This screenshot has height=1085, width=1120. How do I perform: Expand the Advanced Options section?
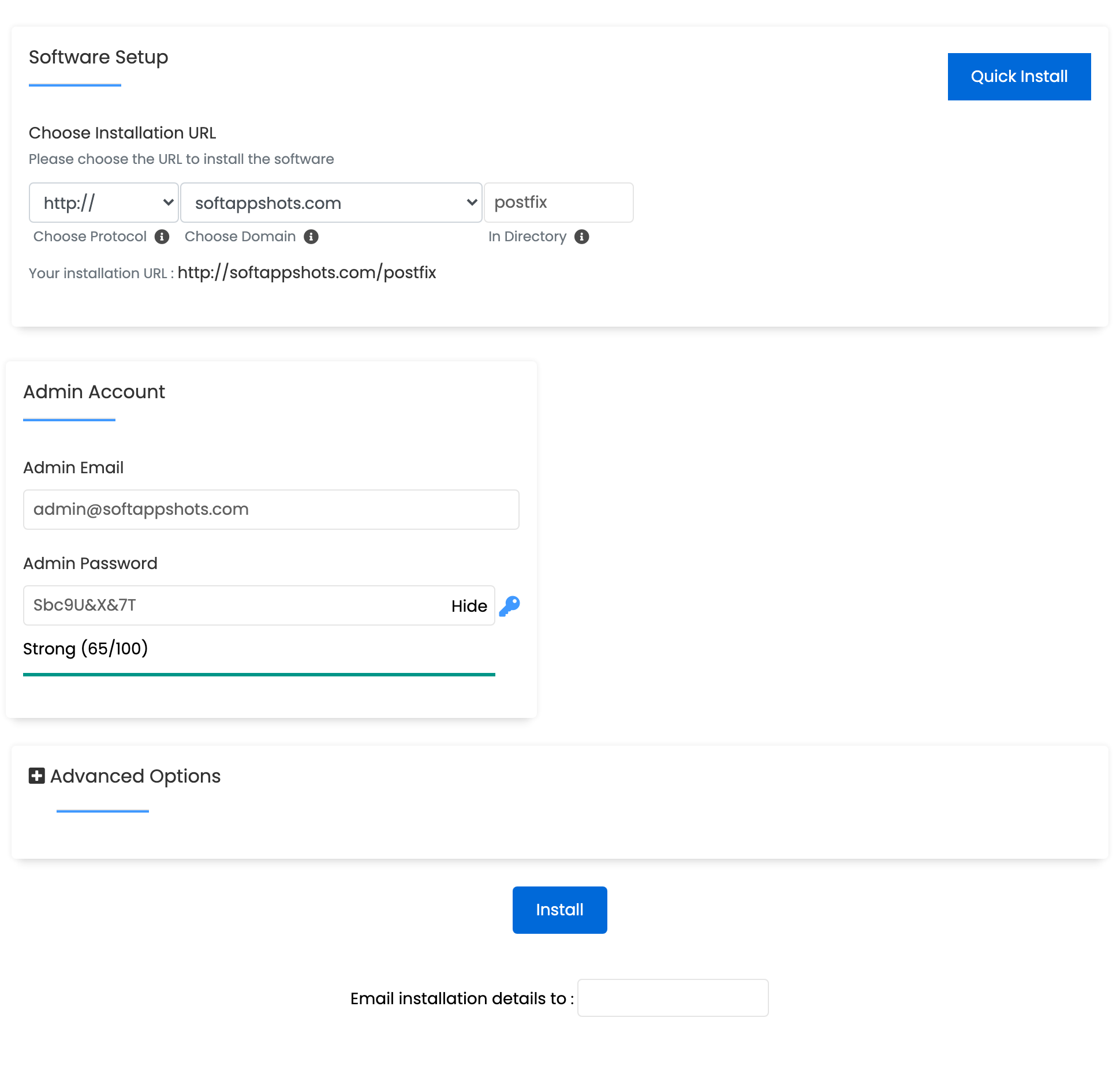pyautogui.click(x=135, y=776)
